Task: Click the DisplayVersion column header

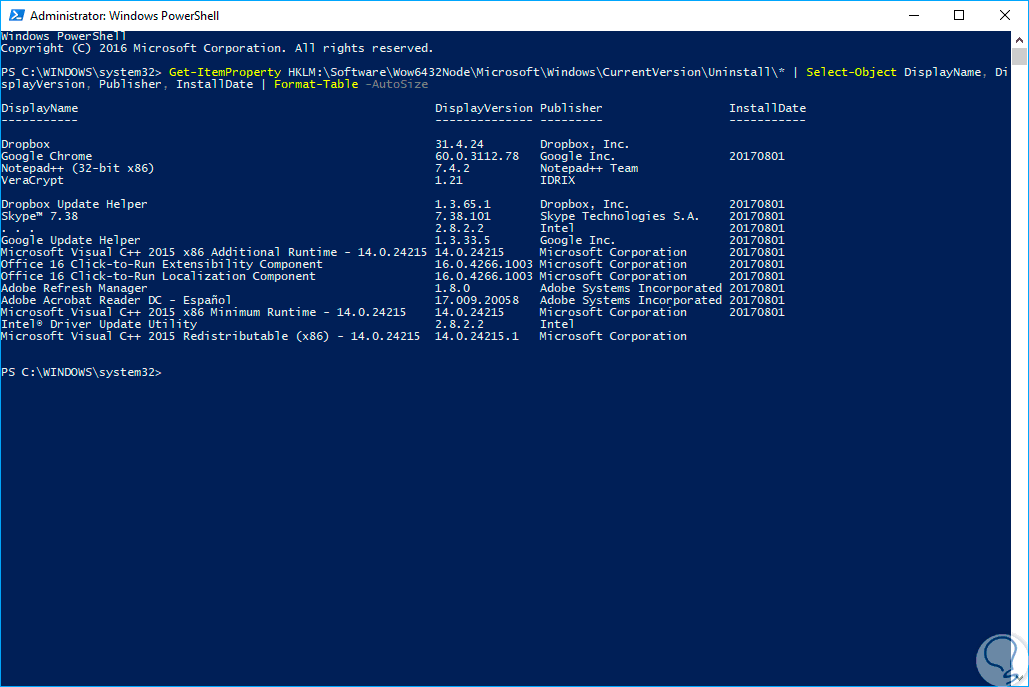Action: tap(484, 108)
